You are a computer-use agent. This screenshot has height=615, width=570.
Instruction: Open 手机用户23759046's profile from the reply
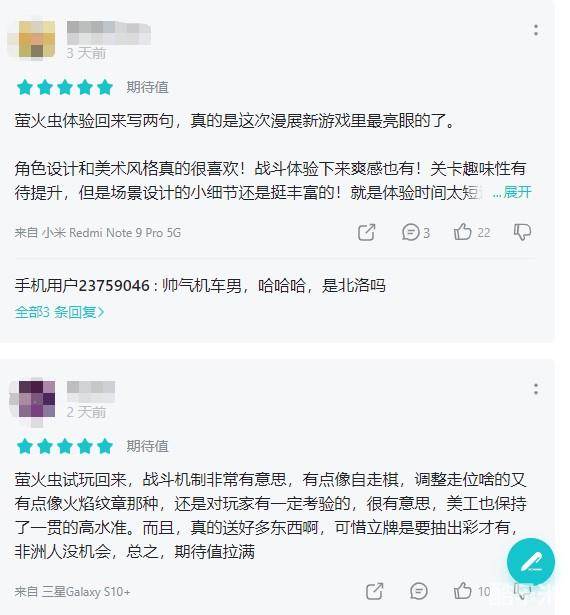coord(82,286)
